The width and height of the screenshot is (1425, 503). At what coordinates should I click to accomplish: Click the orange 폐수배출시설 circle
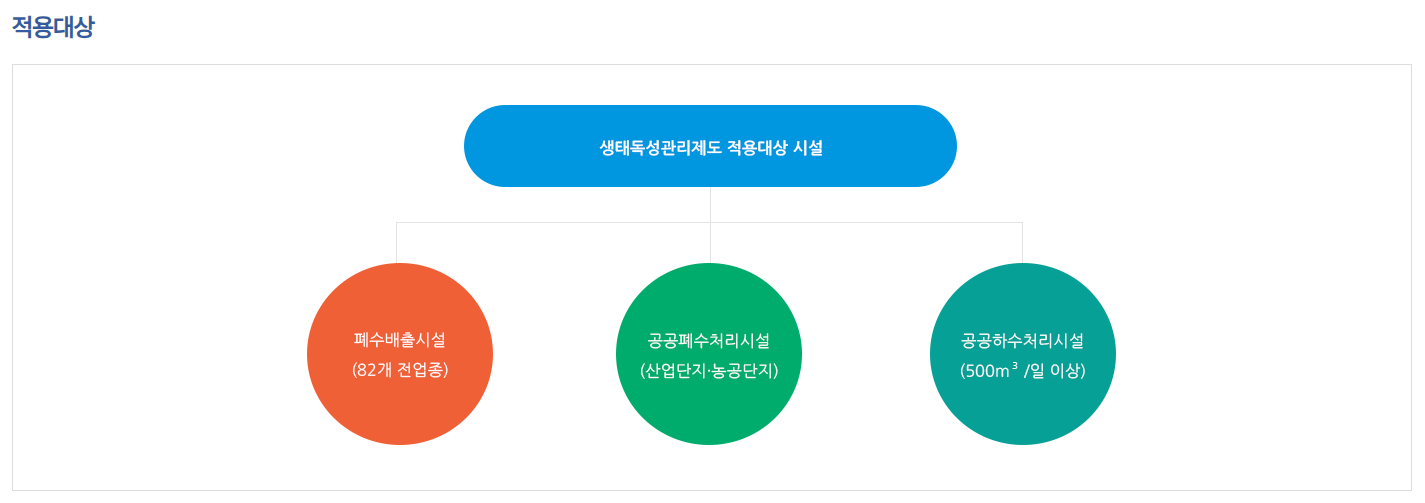(x=400, y=354)
